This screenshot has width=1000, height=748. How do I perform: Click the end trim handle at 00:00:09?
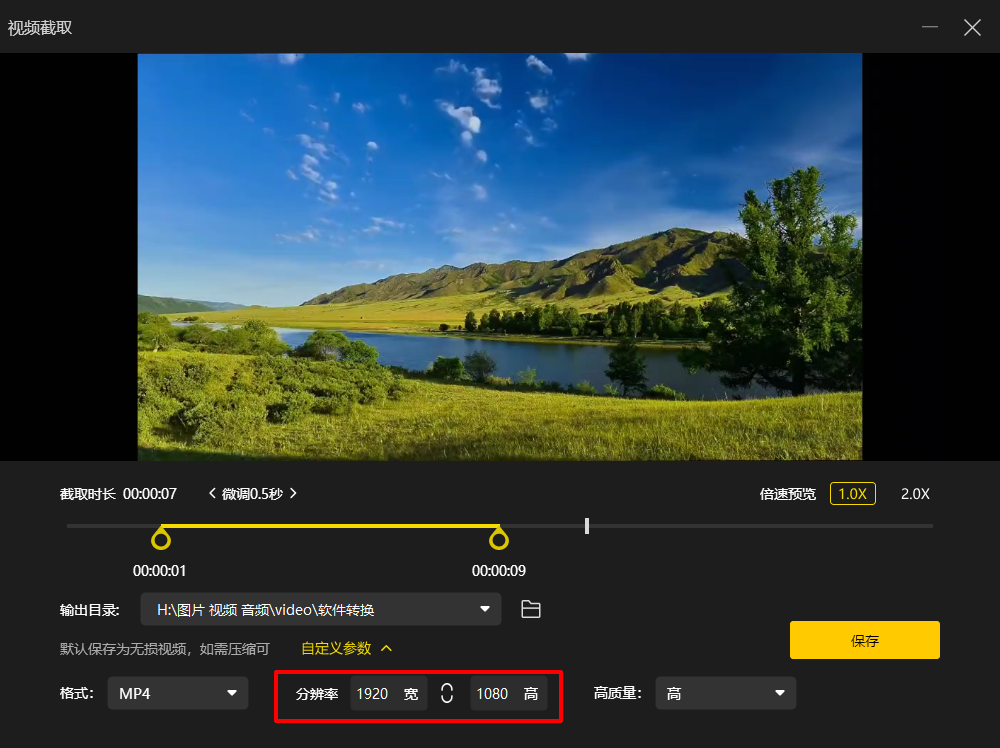499,539
